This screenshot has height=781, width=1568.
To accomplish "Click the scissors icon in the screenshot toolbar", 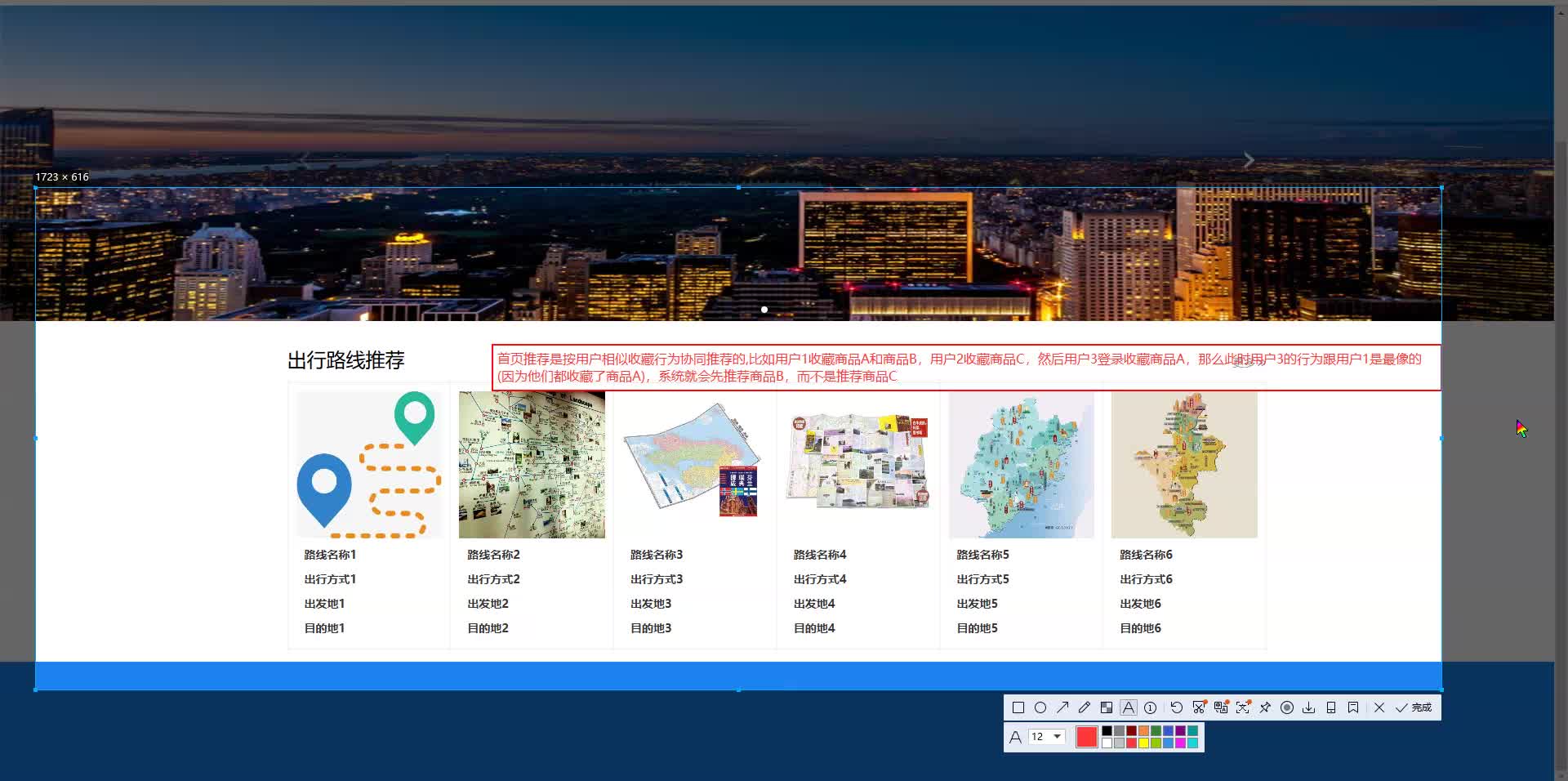I will point(1199,707).
